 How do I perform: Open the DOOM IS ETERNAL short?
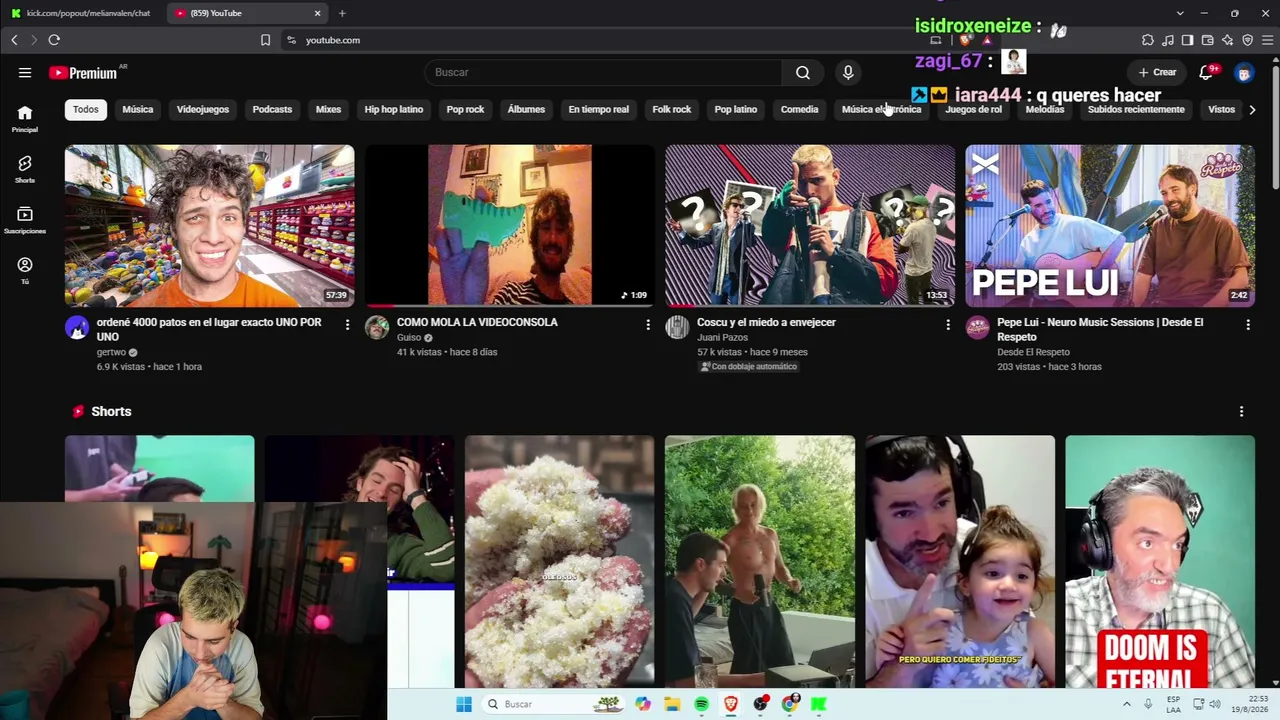[x=1160, y=562]
